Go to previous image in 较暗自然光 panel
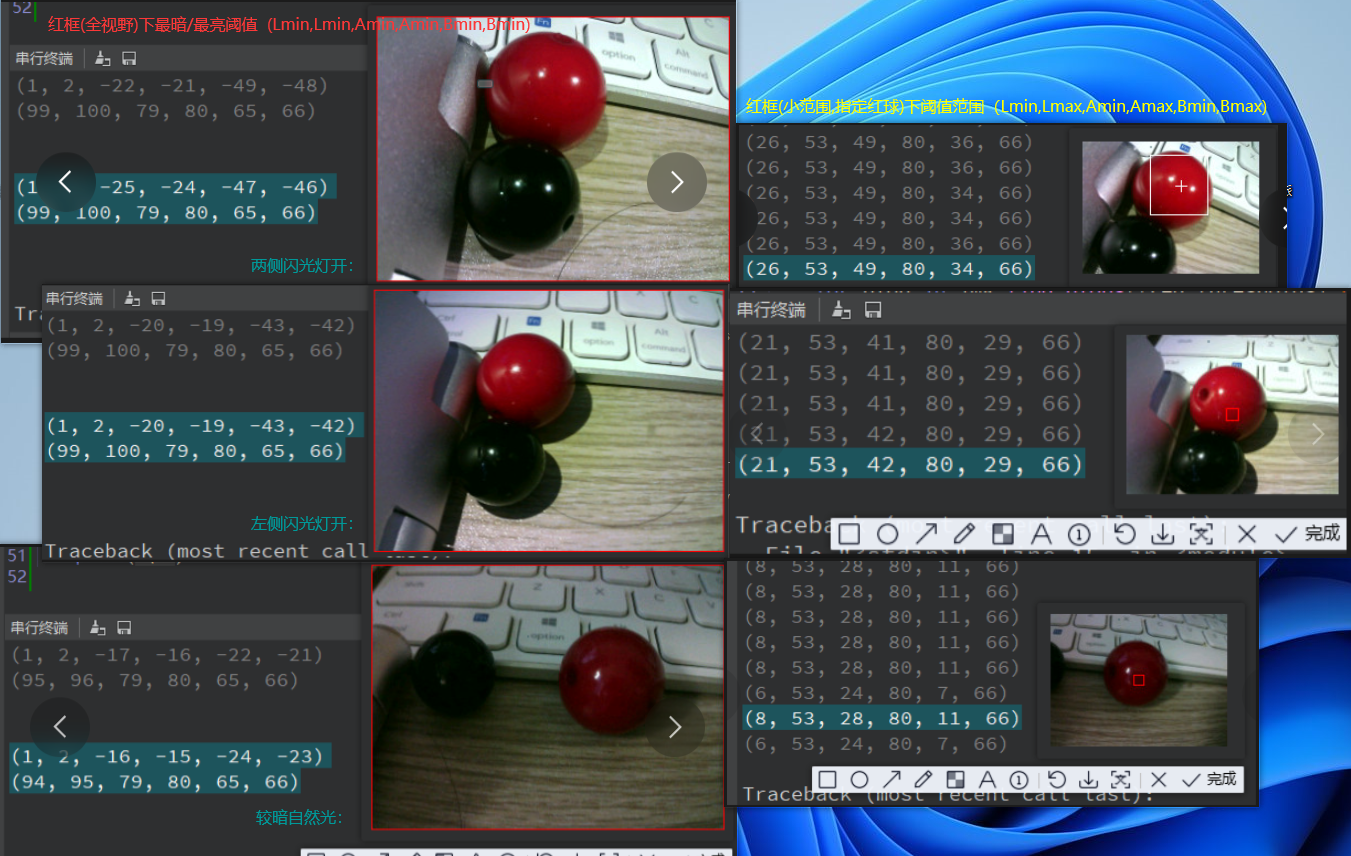1351x856 pixels. coord(60,727)
